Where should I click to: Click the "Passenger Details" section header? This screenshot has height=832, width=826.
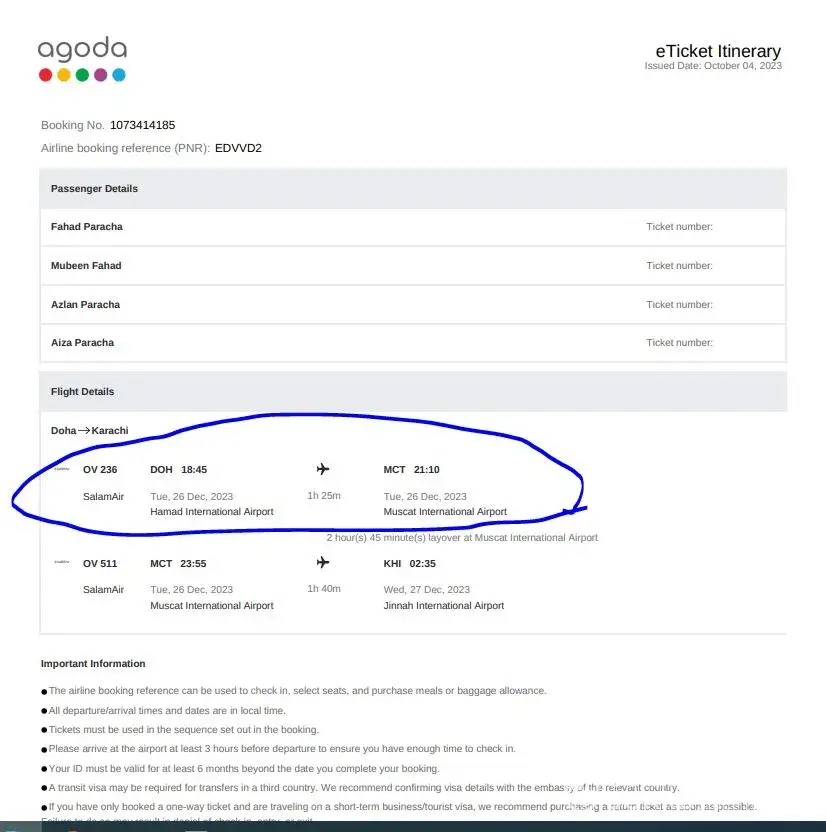click(x=413, y=188)
